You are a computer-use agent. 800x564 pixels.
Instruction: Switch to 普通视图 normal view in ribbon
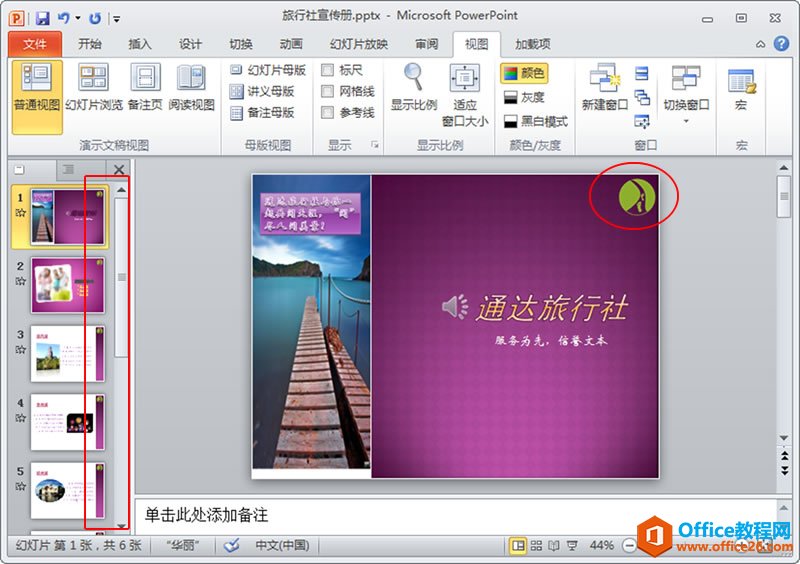[37, 96]
